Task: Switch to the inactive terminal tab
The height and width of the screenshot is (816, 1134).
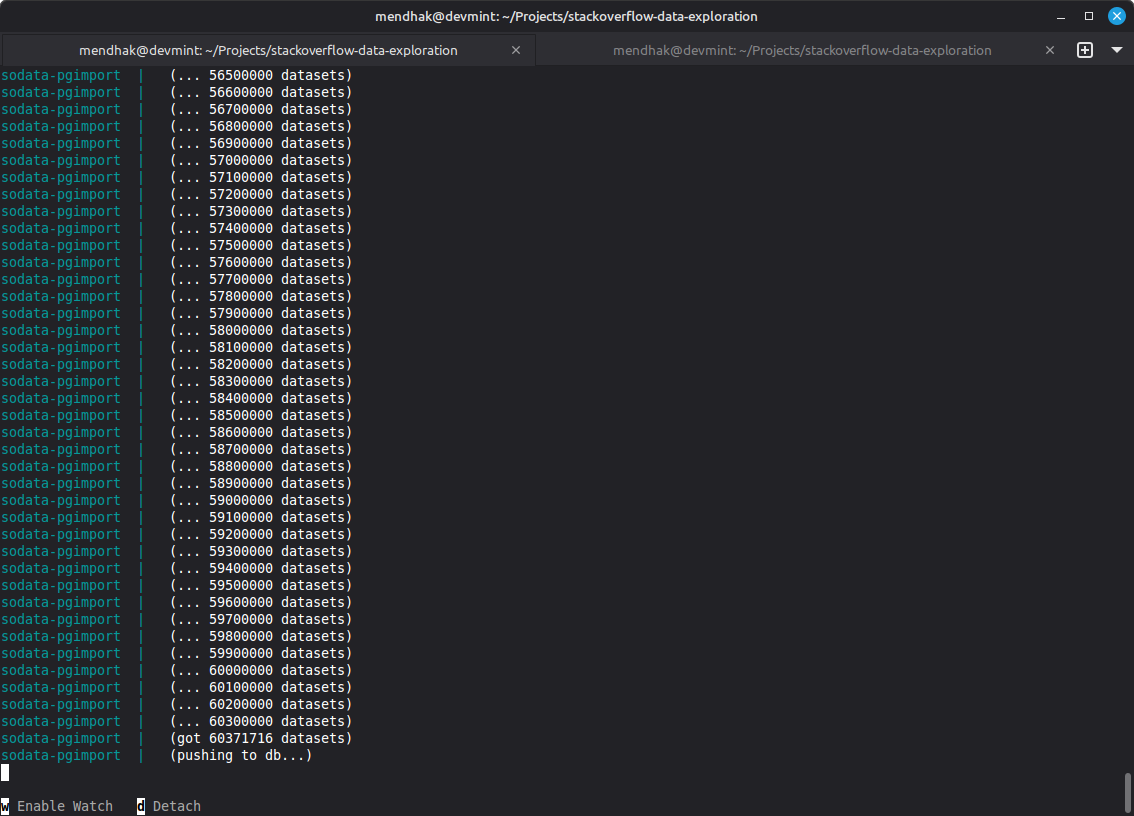Action: (x=801, y=50)
